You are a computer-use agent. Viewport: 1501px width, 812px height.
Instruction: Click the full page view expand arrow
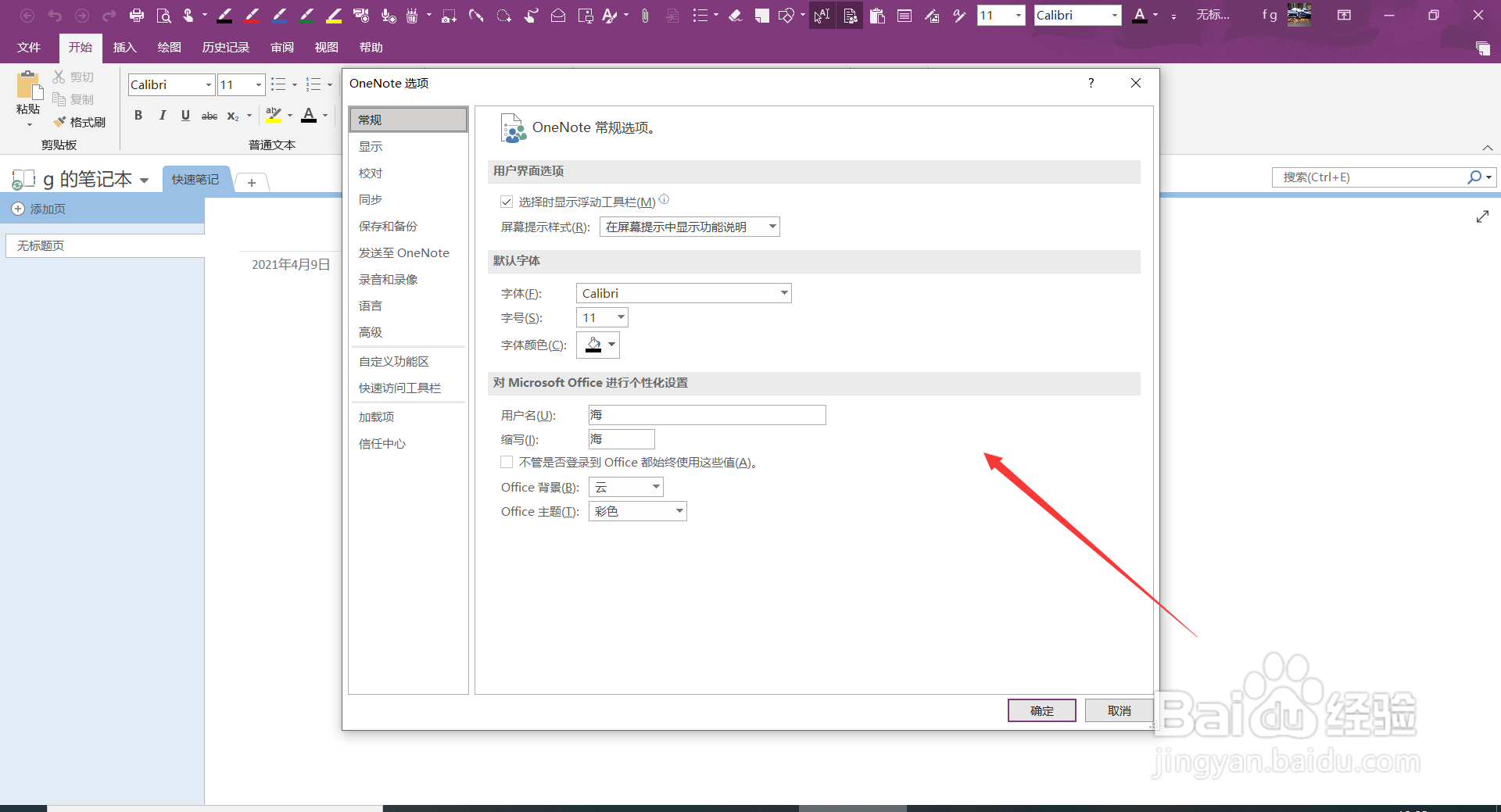pyautogui.click(x=1482, y=216)
